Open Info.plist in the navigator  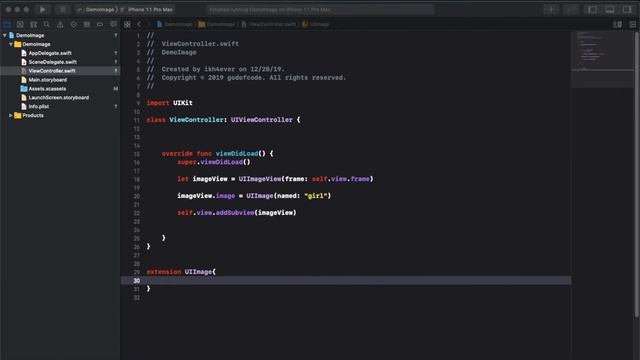tap(38, 107)
